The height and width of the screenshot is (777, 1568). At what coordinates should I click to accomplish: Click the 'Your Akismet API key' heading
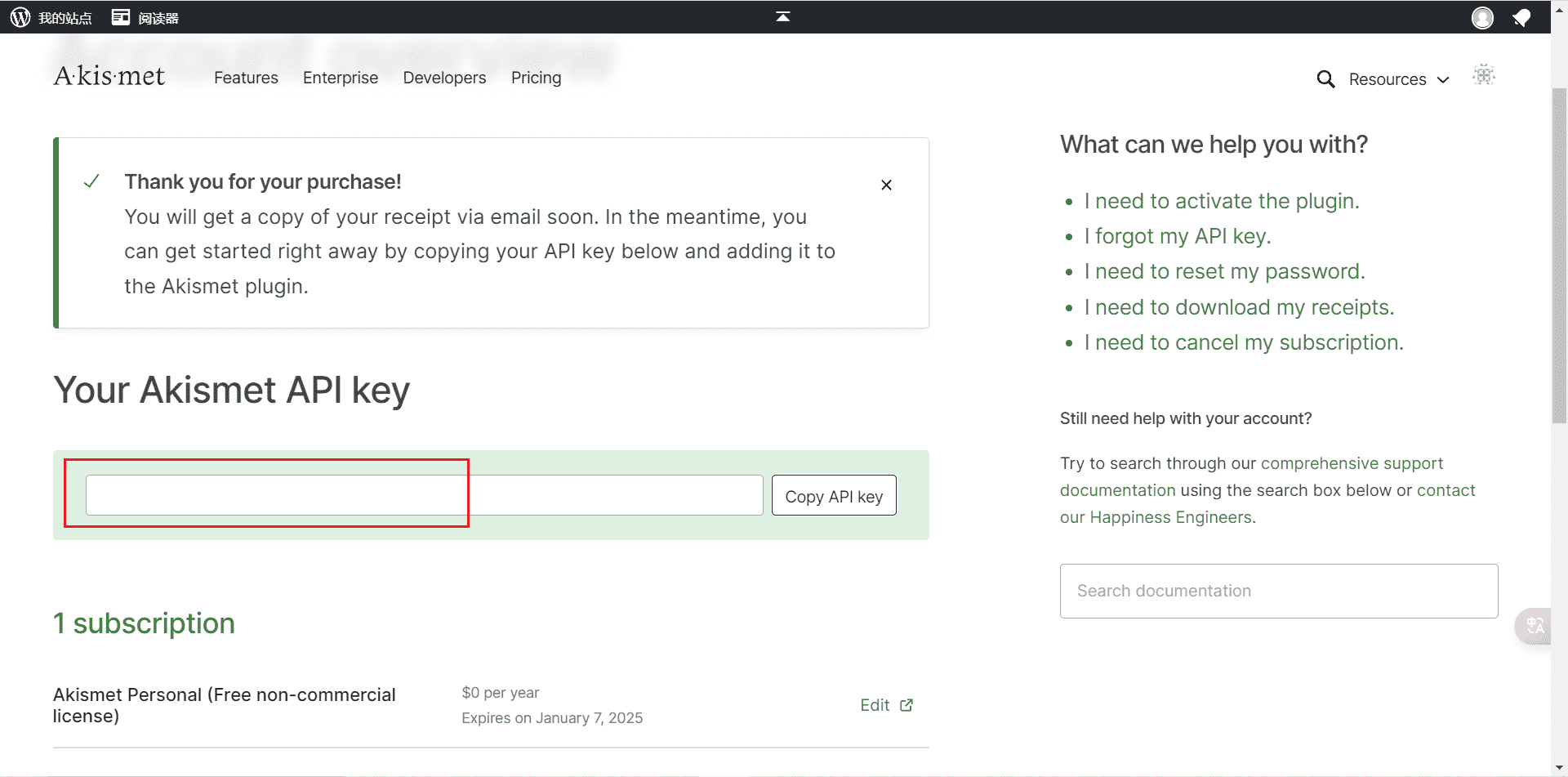point(232,391)
